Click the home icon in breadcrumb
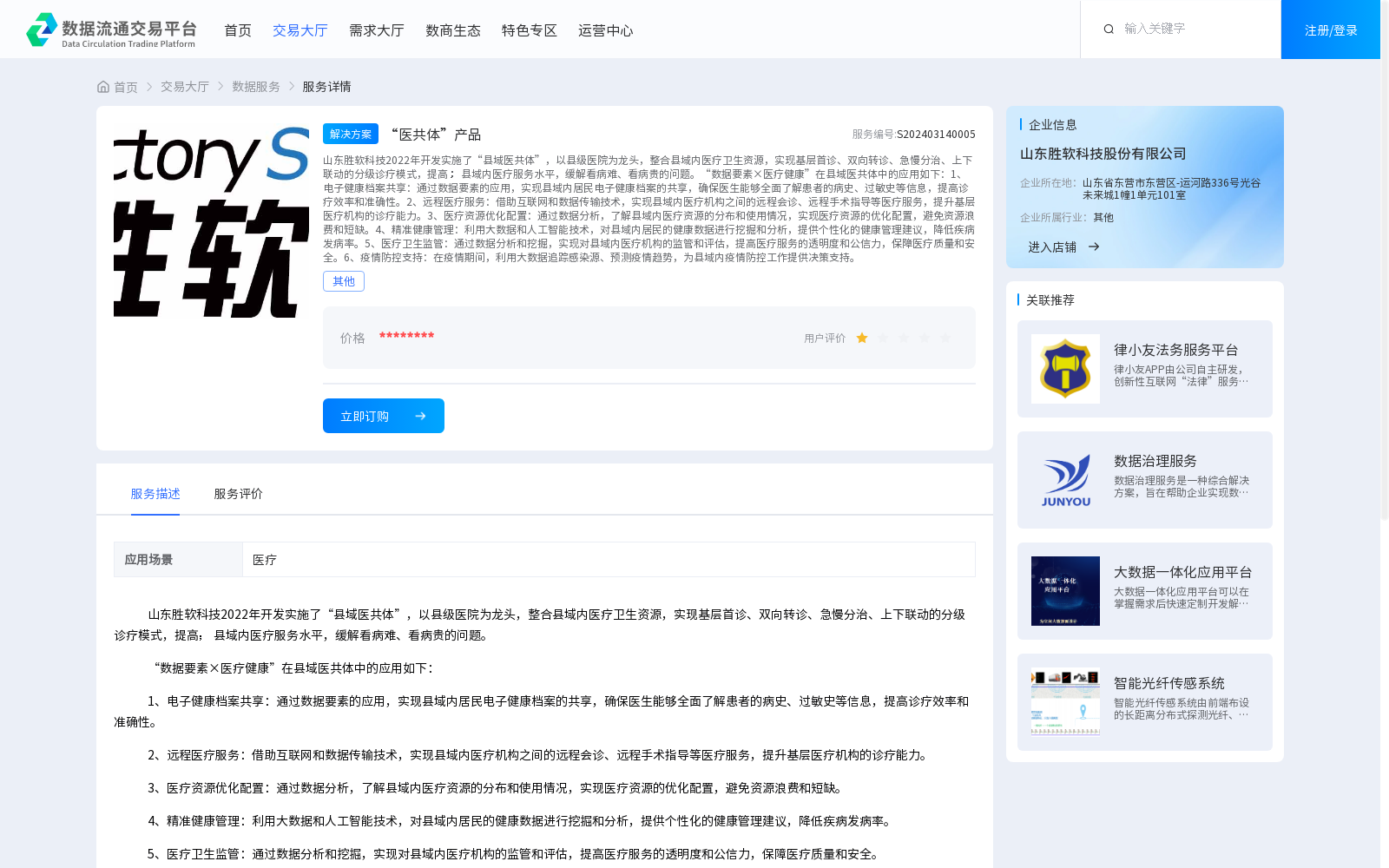The height and width of the screenshot is (868, 1389). tap(103, 87)
